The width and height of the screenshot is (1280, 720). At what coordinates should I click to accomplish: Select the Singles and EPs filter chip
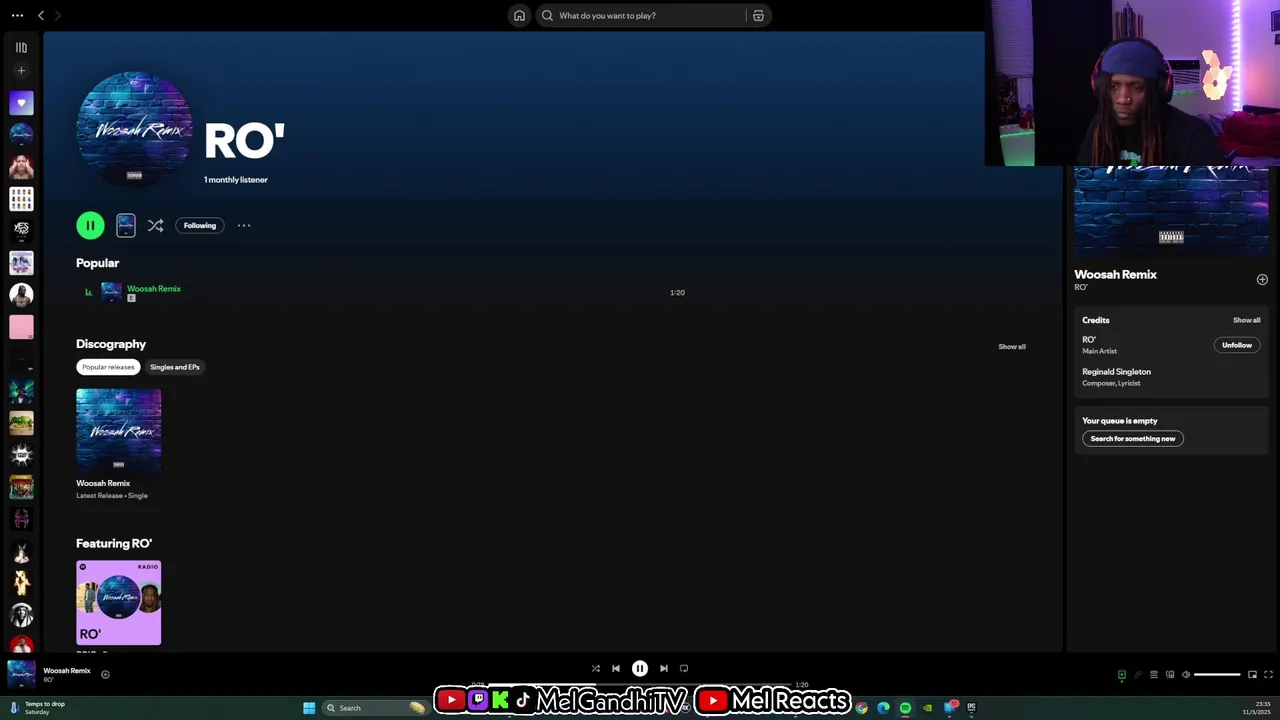pyautogui.click(x=175, y=367)
